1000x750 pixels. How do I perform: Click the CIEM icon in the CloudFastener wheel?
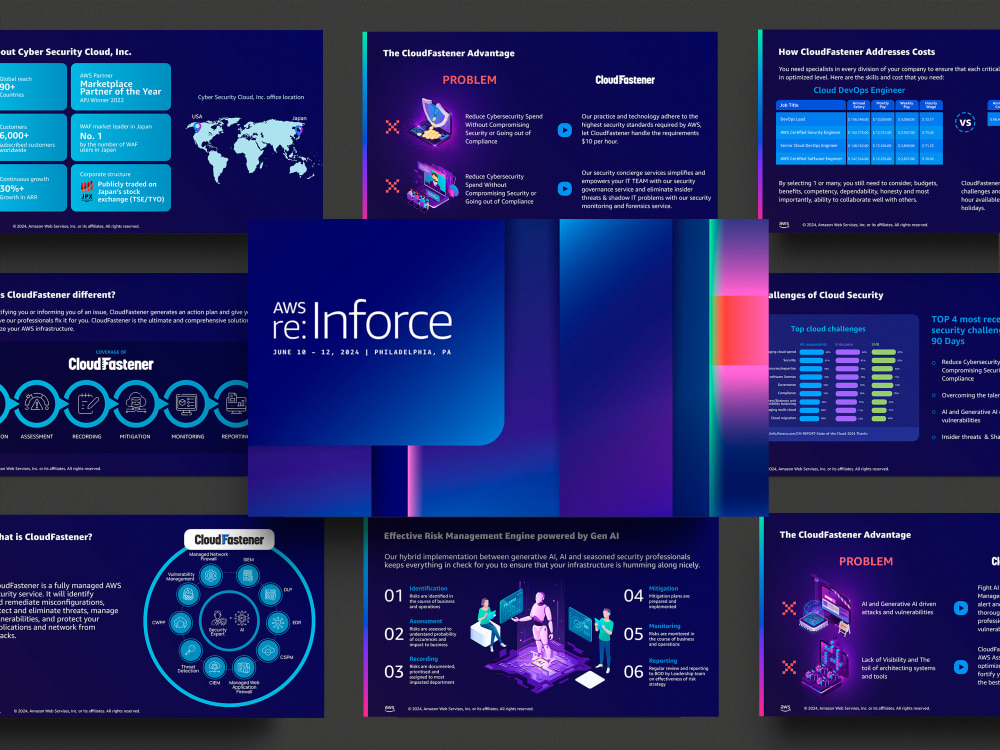[x=215, y=666]
